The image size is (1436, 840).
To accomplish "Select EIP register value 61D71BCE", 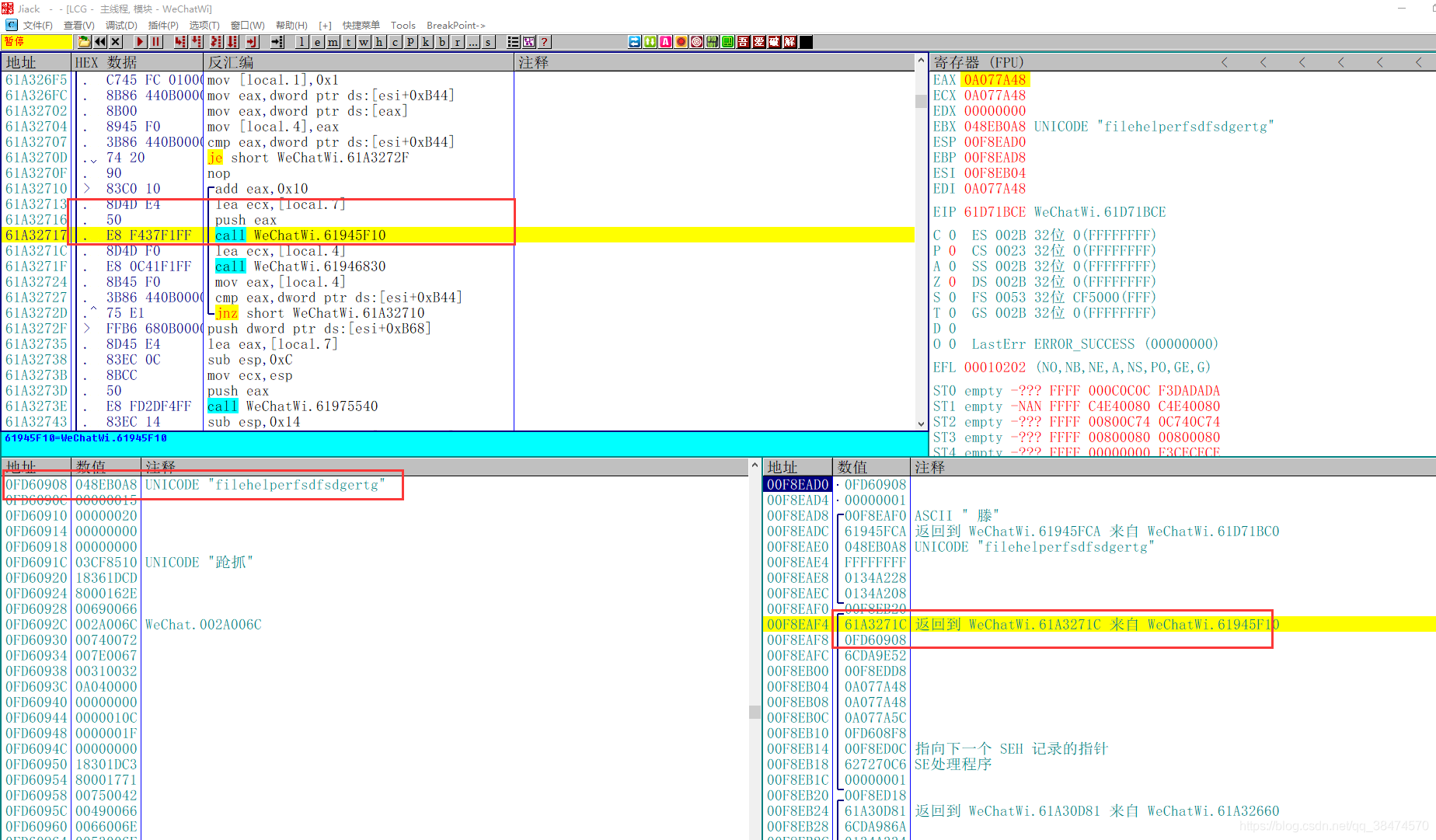I will tap(995, 212).
